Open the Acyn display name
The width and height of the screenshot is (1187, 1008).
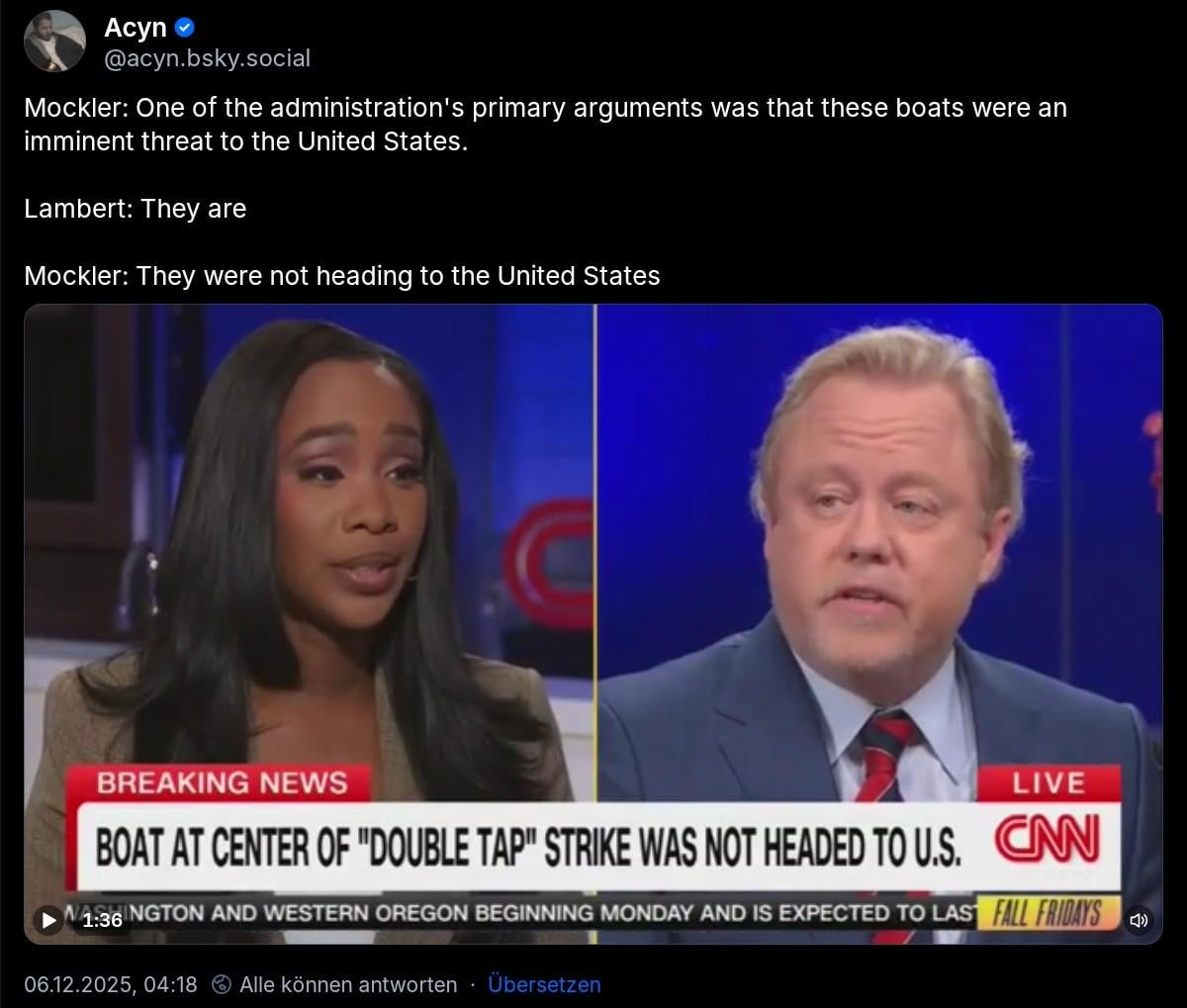(x=136, y=28)
